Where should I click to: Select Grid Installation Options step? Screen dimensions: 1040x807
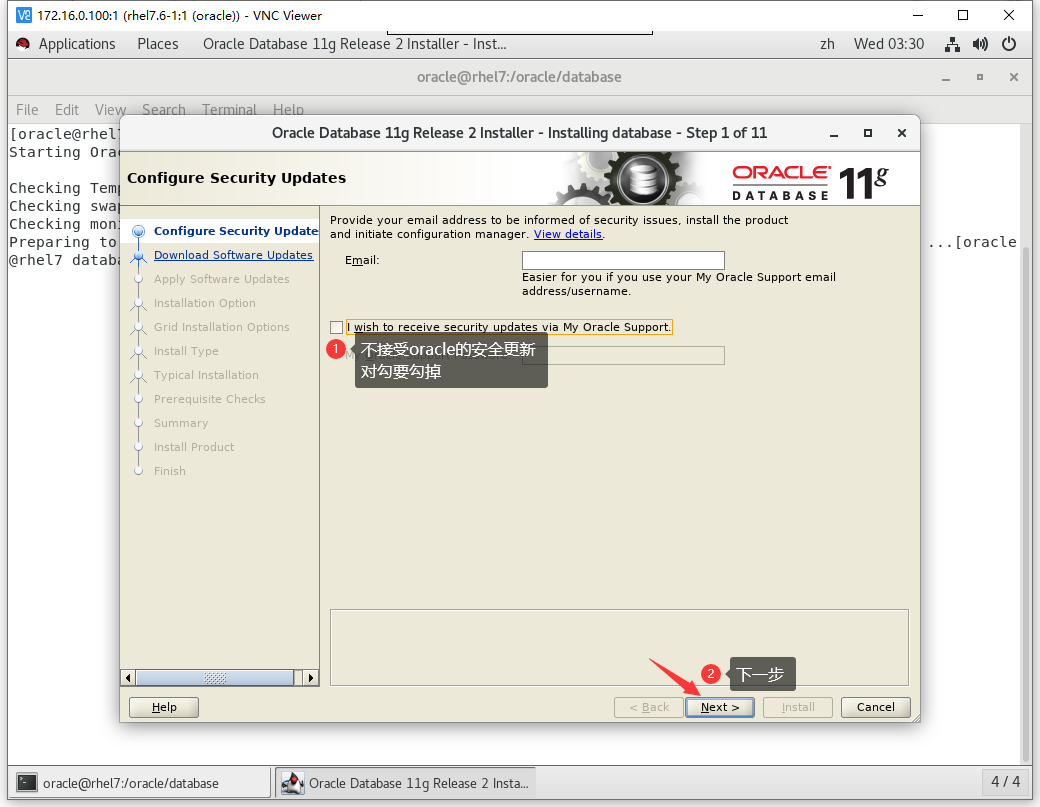click(222, 327)
